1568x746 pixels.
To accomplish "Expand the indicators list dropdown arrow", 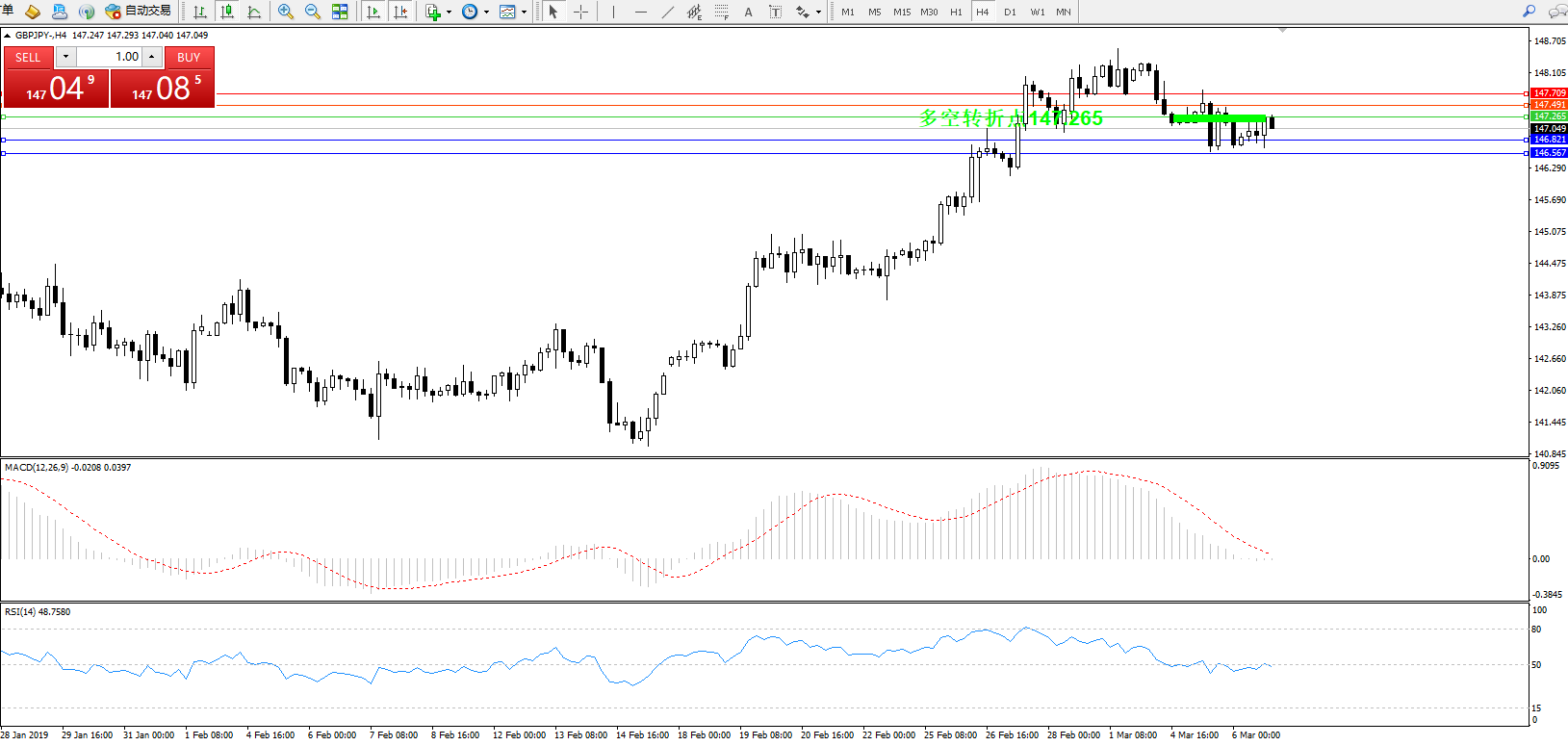I will coord(449,13).
